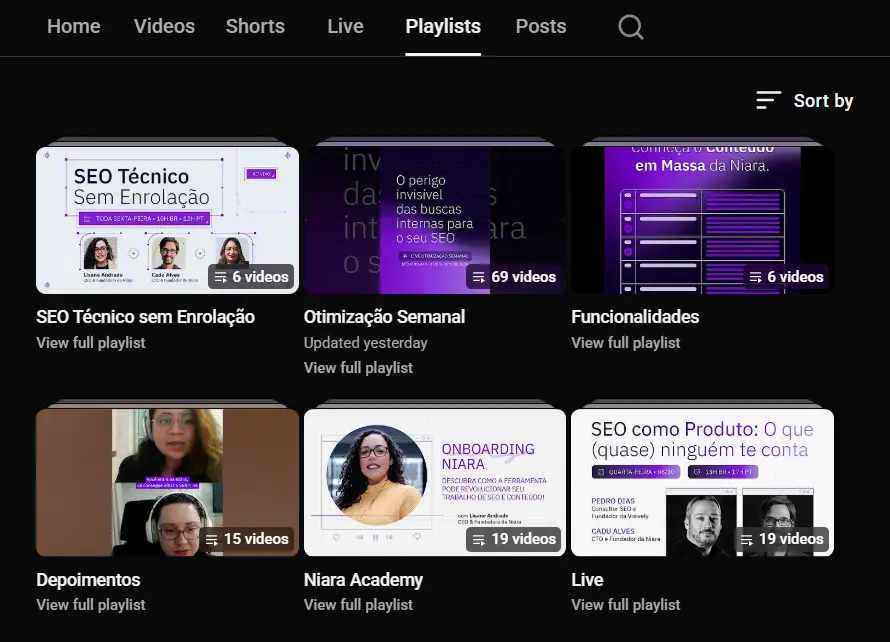
Task: View full playlist for Otimização Semanal
Action: point(358,368)
